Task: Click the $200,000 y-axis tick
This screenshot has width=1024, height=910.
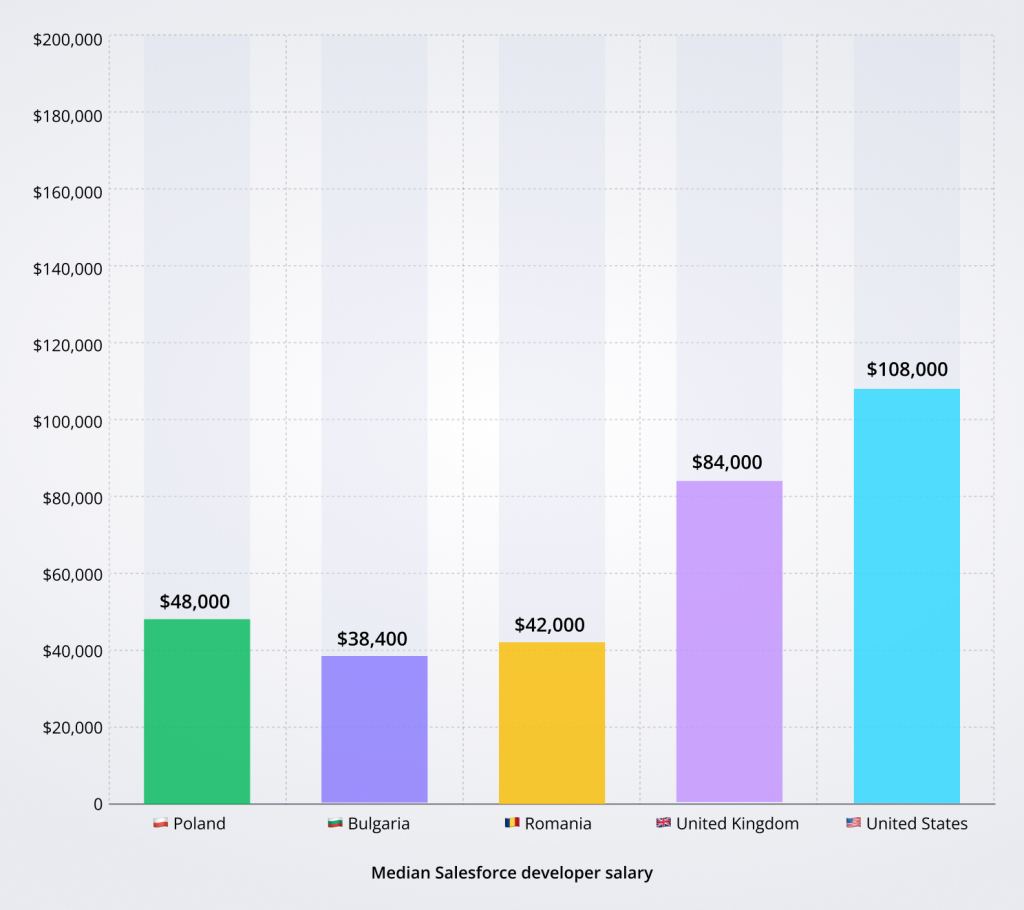Action: (68, 39)
